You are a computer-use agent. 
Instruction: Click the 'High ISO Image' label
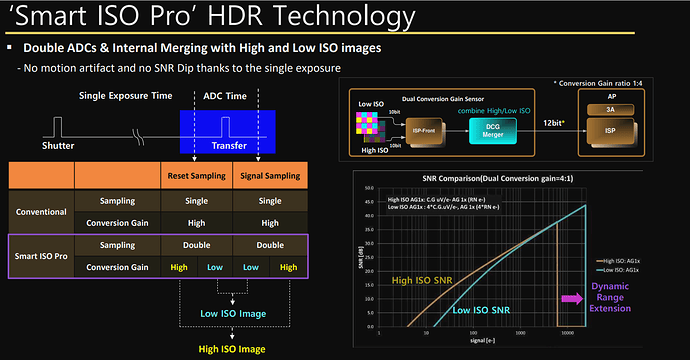[x=232, y=349]
